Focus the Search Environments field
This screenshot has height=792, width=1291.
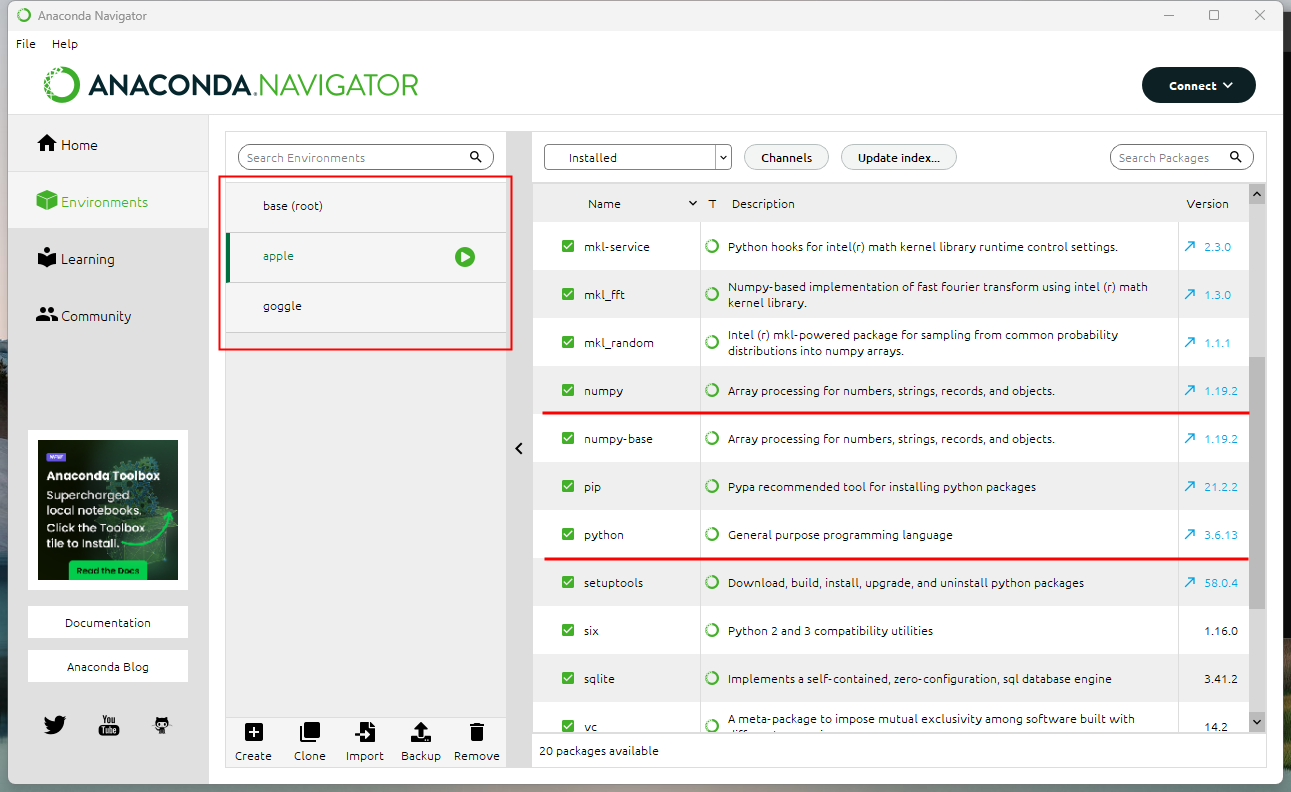[x=366, y=157]
